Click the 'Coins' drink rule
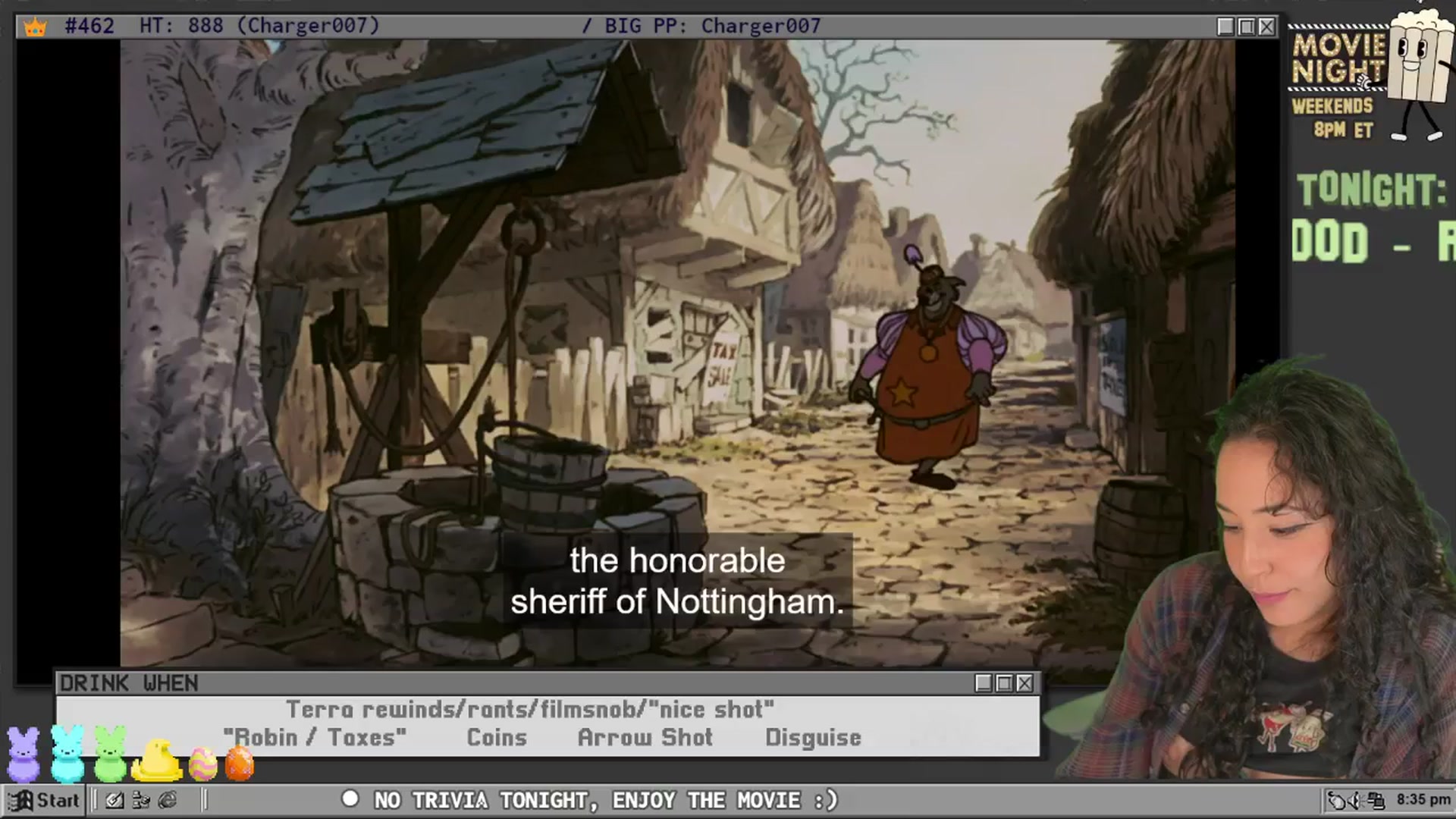This screenshot has height=819, width=1456. coord(497,737)
